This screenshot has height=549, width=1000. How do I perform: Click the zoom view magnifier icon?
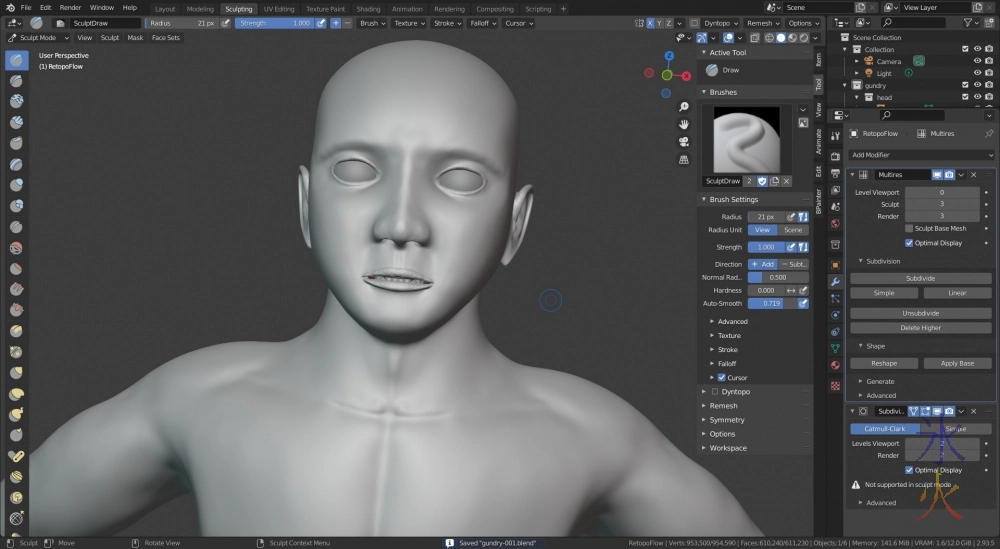(x=683, y=107)
